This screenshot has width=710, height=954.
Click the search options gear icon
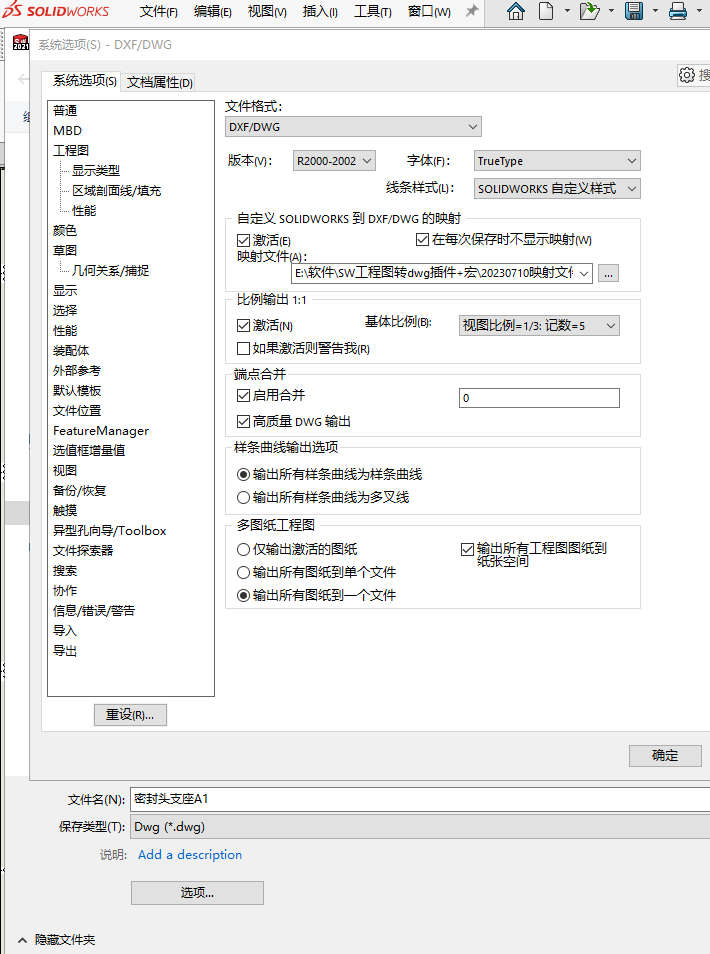point(686,75)
